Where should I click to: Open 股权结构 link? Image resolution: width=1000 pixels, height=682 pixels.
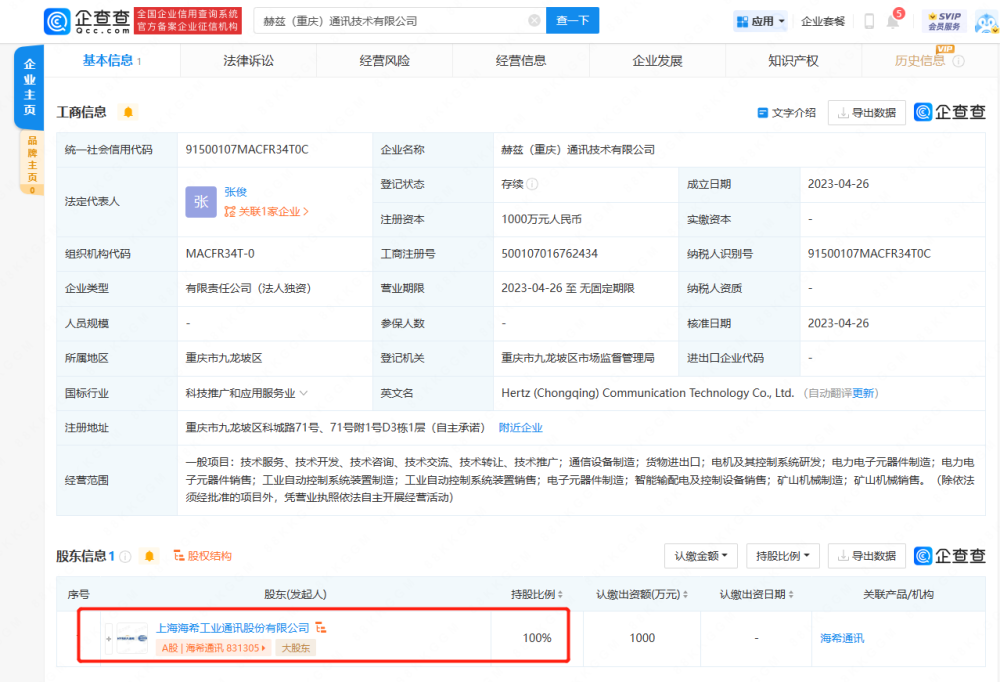tap(203, 556)
